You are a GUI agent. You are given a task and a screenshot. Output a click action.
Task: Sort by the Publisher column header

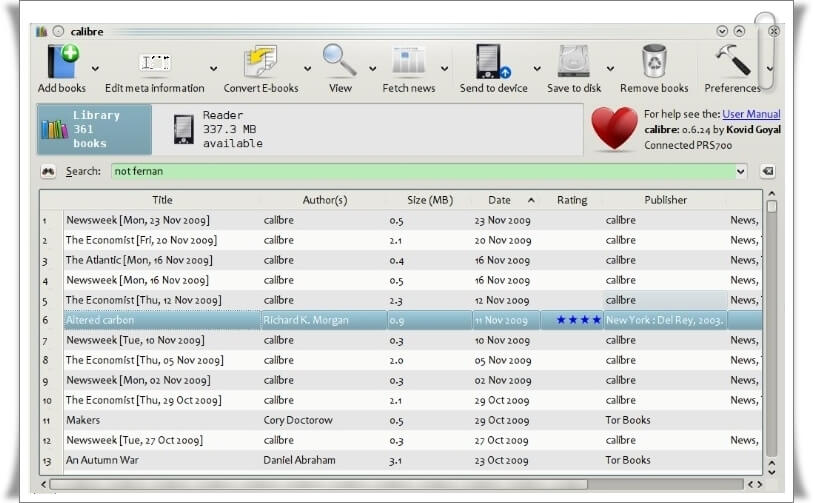click(665, 200)
